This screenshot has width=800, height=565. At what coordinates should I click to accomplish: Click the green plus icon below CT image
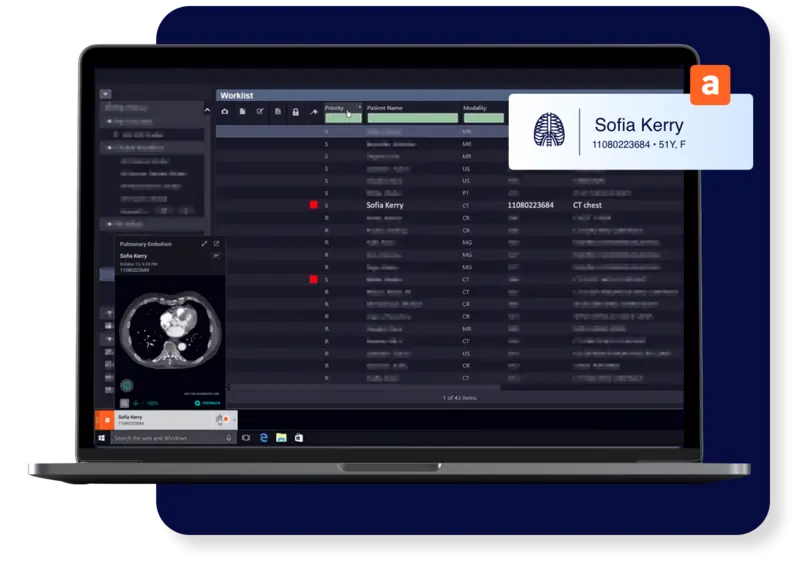click(x=136, y=403)
